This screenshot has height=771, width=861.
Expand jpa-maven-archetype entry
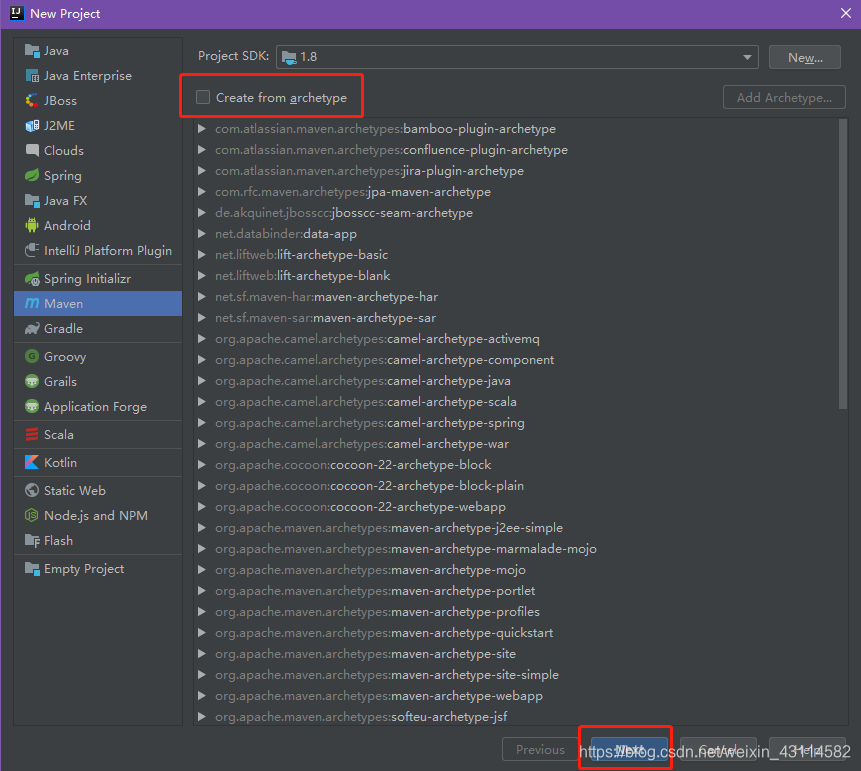[202, 192]
